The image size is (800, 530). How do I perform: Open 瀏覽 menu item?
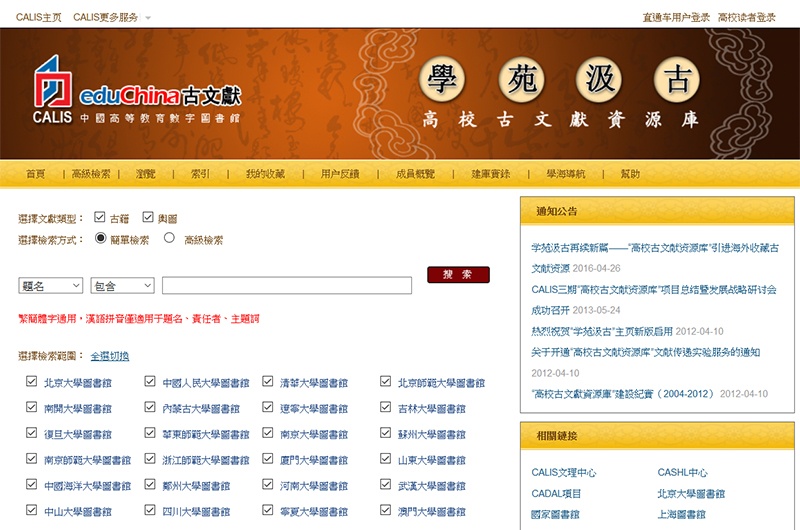click(x=145, y=174)
